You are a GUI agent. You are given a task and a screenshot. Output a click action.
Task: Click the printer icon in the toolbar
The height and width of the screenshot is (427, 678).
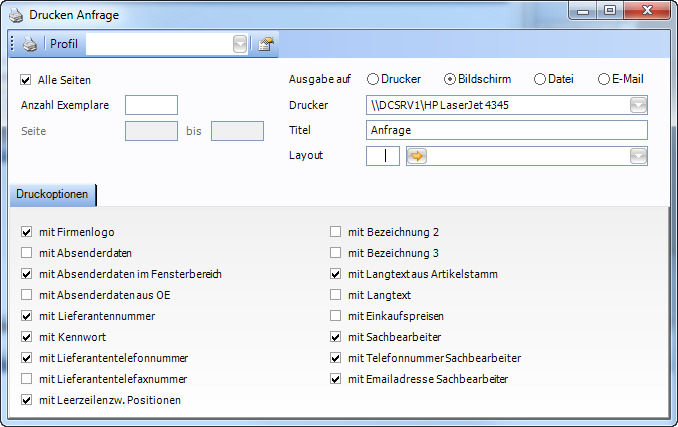tap(30, 44)
